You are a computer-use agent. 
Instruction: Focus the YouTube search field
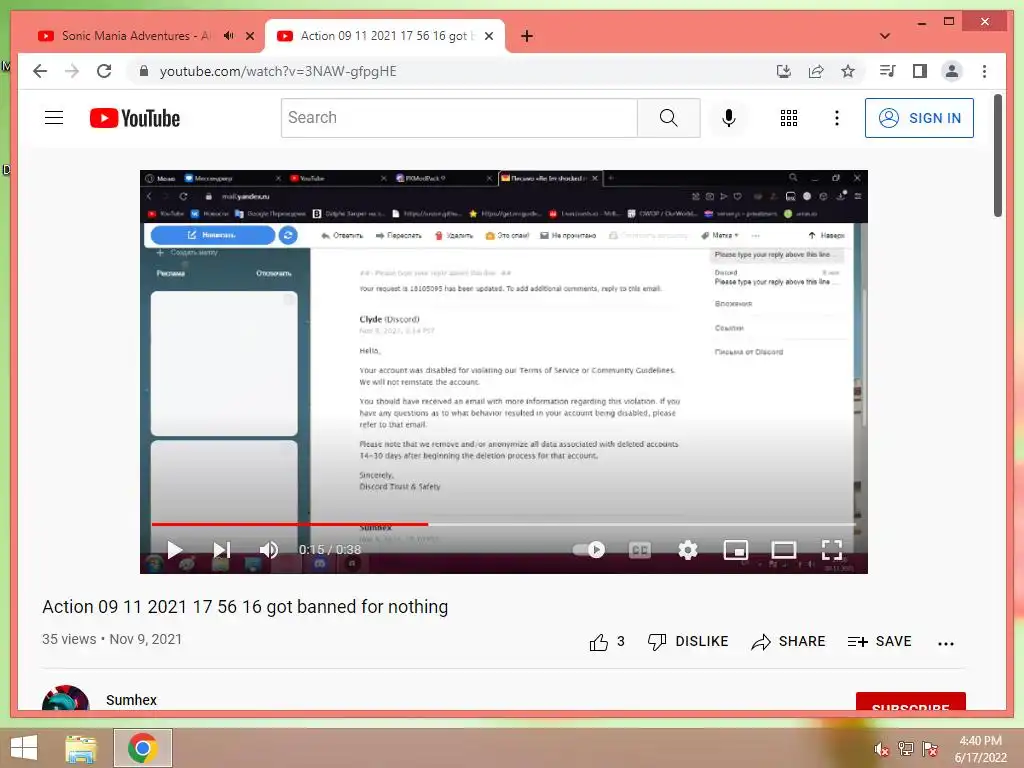click(459, 118)
